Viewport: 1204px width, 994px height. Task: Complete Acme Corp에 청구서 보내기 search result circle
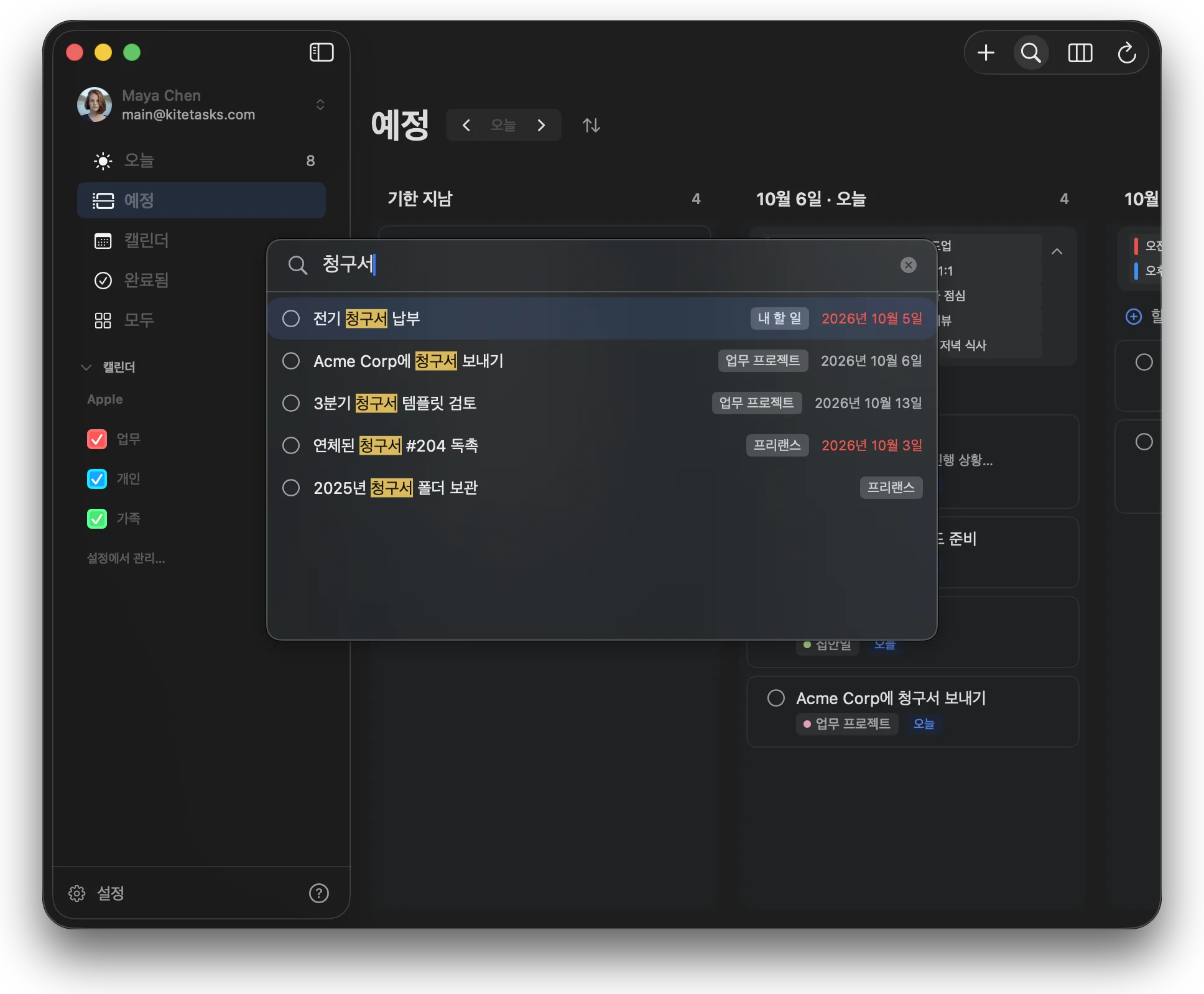(291, 361)
